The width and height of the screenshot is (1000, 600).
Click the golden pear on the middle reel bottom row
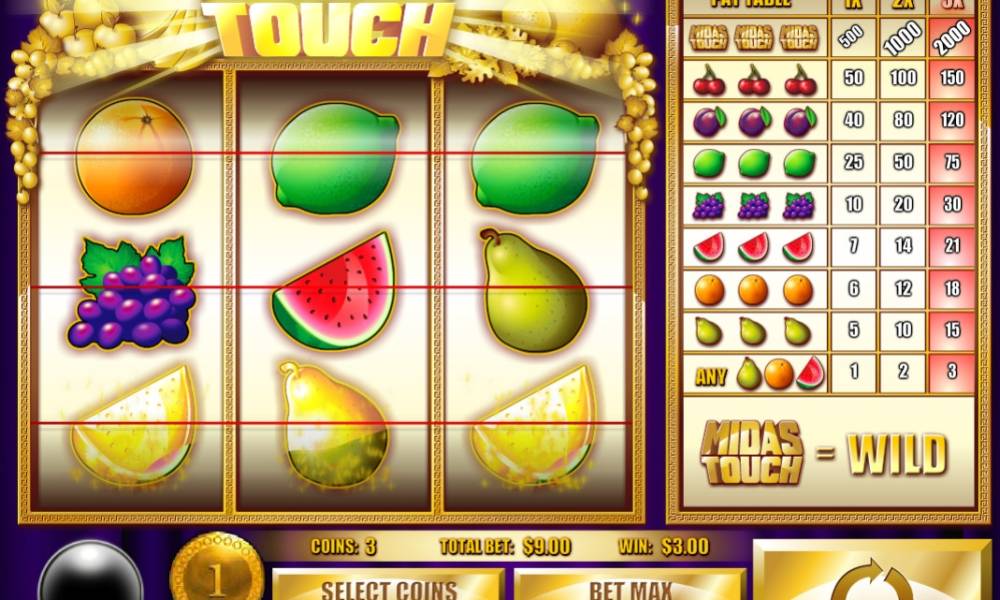coord(333,425)
